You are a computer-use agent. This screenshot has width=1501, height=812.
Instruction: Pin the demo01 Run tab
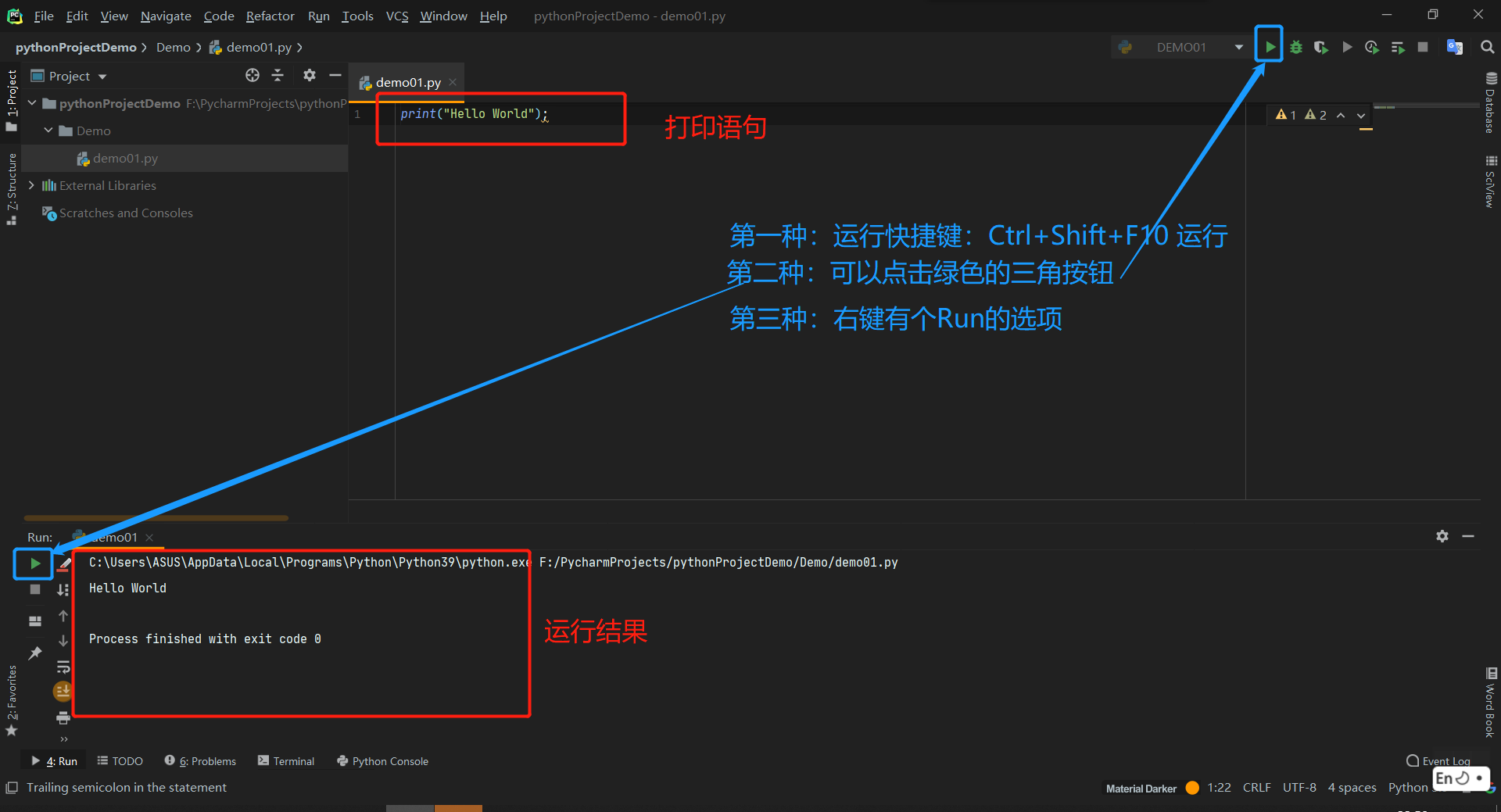[x=34, y=653]
